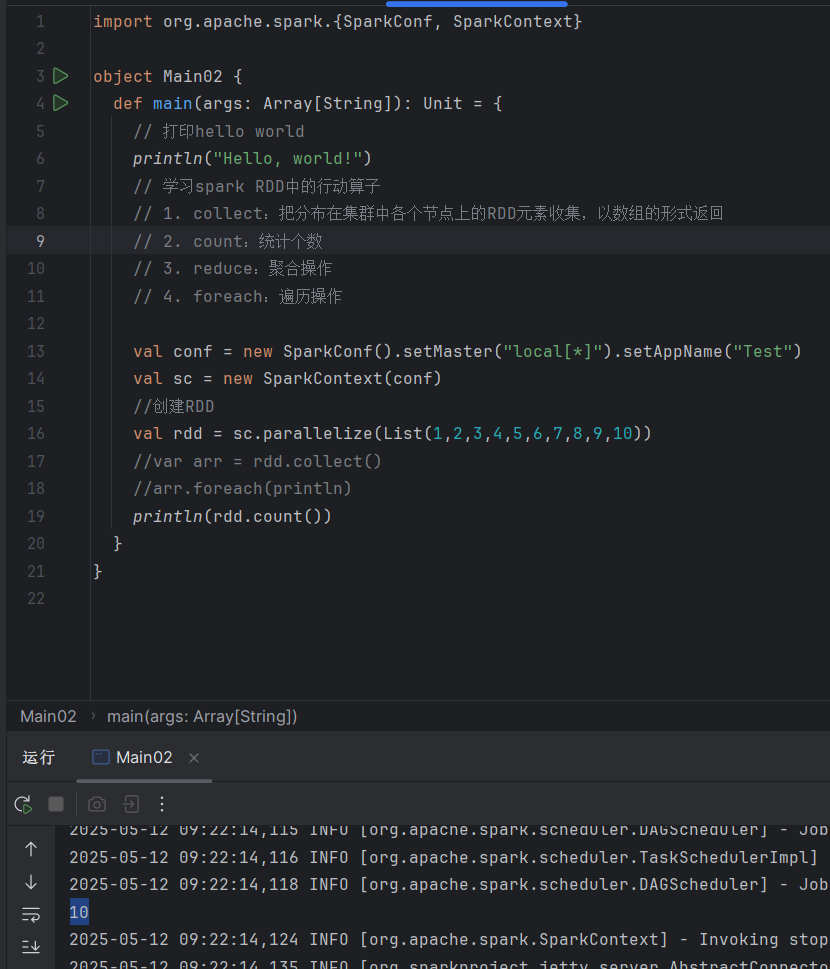The height and width of the screenshot is (969, 830).
Task: Click the commented //var arr = rdd.collect() line
Action: coord(257,461)
